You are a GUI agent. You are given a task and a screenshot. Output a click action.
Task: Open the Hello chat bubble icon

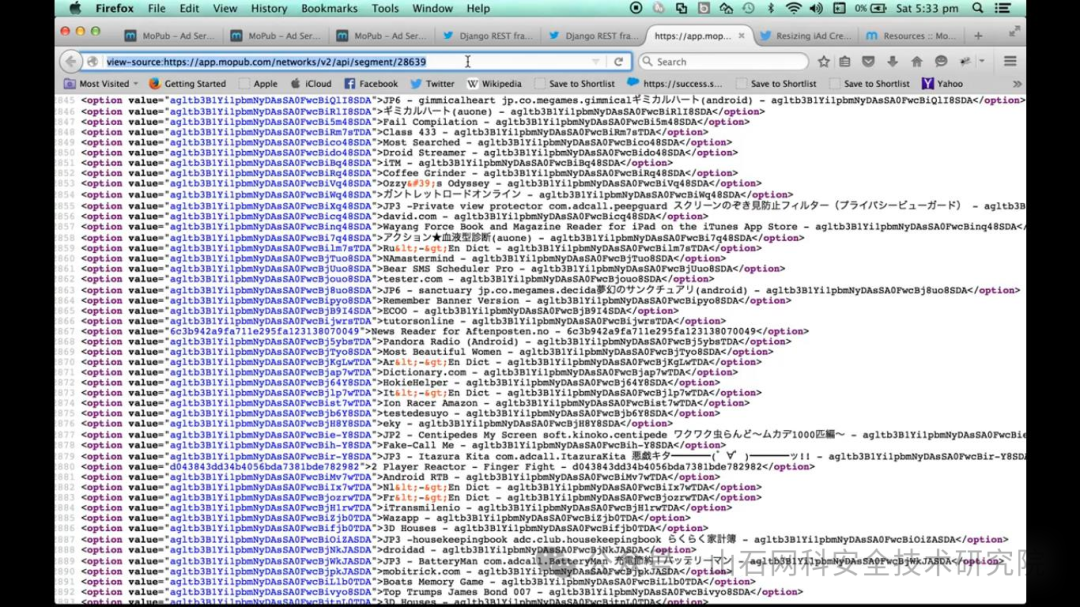(x=941, y=61)
